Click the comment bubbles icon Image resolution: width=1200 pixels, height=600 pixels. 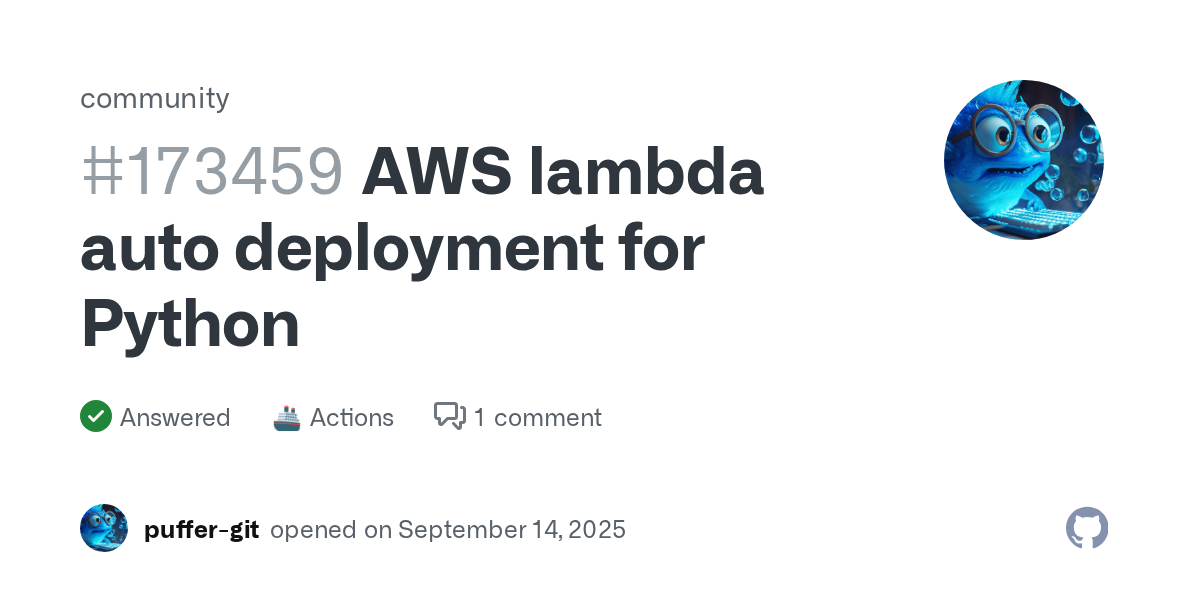[450, 417]
